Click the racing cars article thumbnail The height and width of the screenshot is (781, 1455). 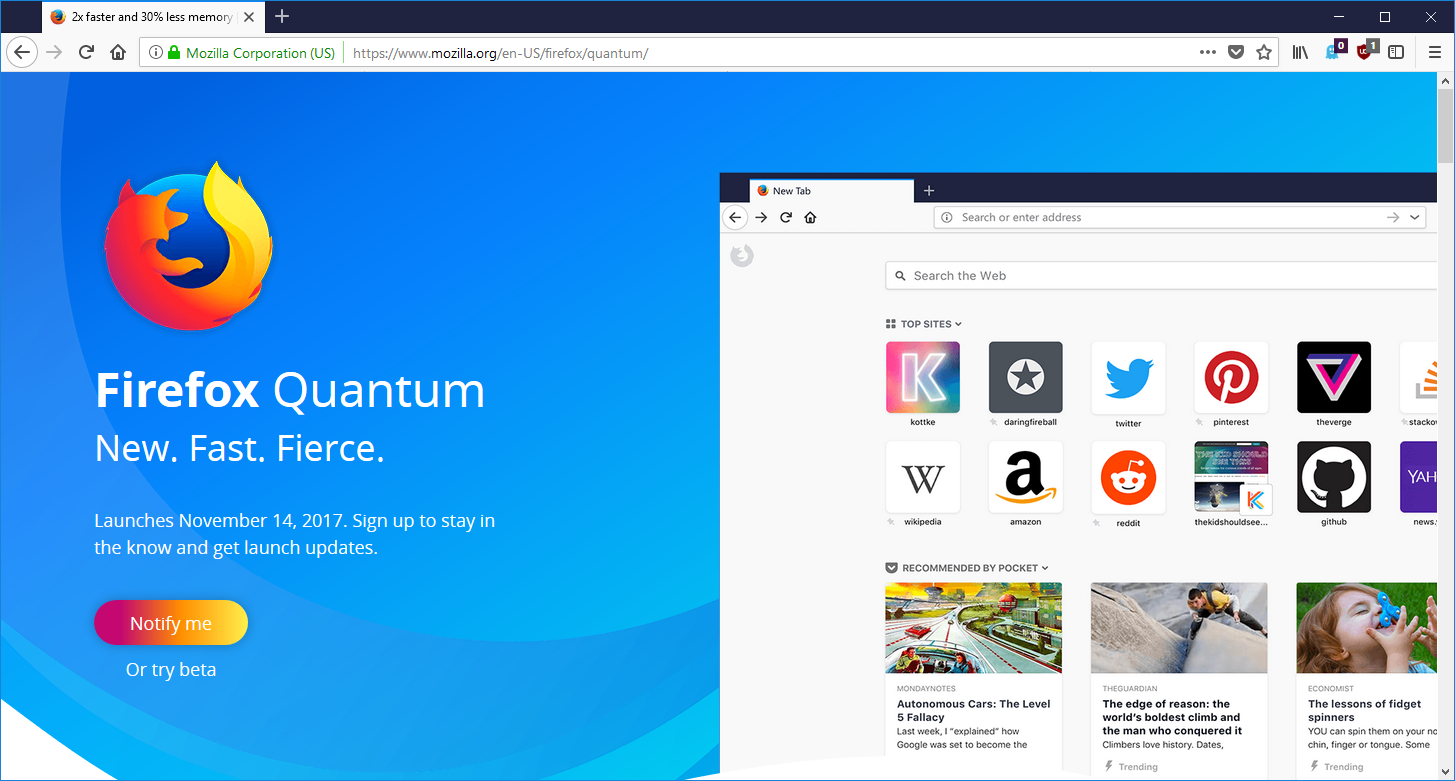973,628
